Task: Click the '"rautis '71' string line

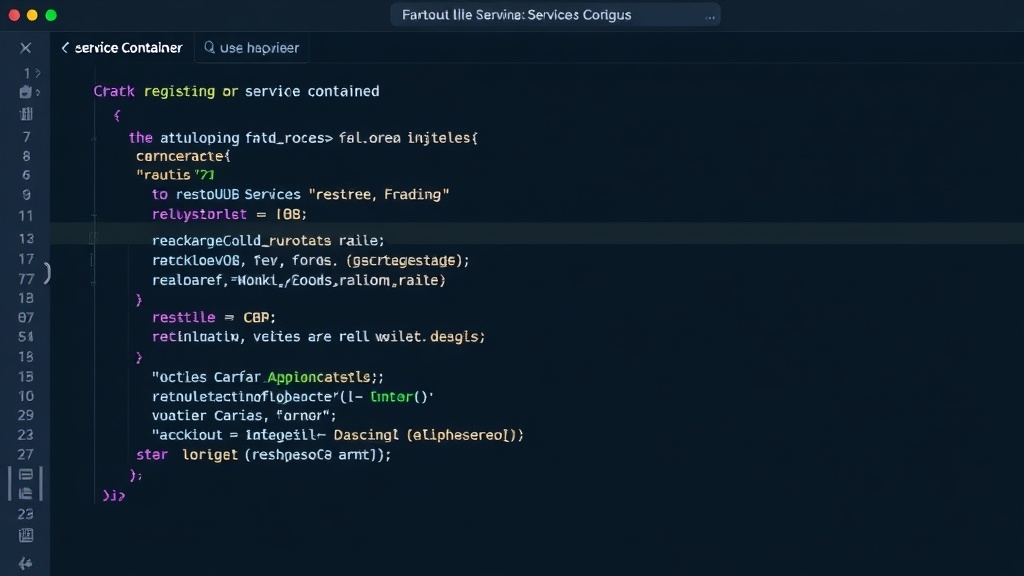Action: (x=175, y=175)
